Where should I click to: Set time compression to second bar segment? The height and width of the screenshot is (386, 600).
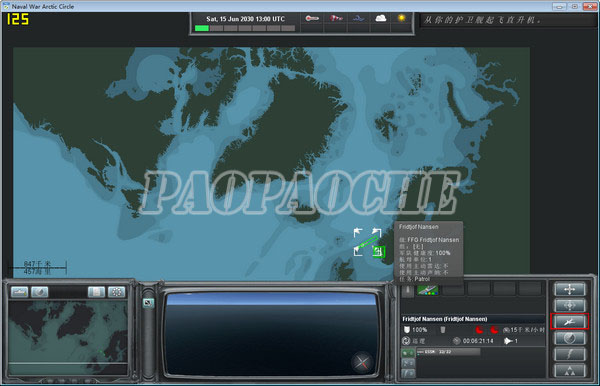pyautogui.click(x=216, y=28)
